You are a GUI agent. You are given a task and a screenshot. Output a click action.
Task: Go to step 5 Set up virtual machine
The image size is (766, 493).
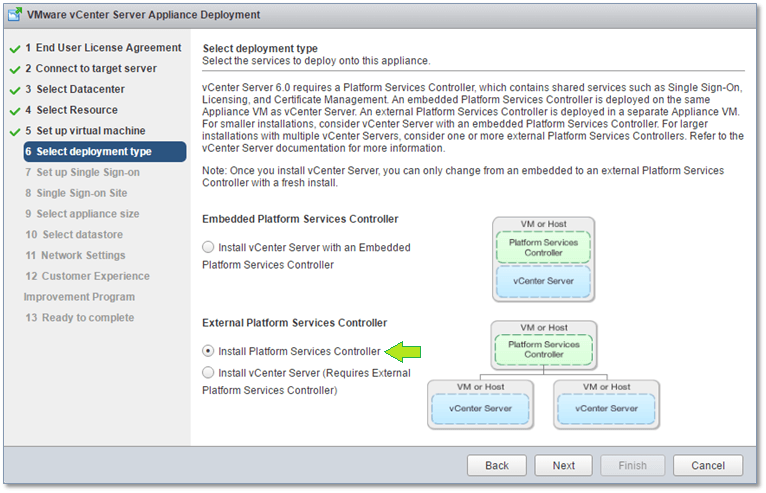click(85, 130)
